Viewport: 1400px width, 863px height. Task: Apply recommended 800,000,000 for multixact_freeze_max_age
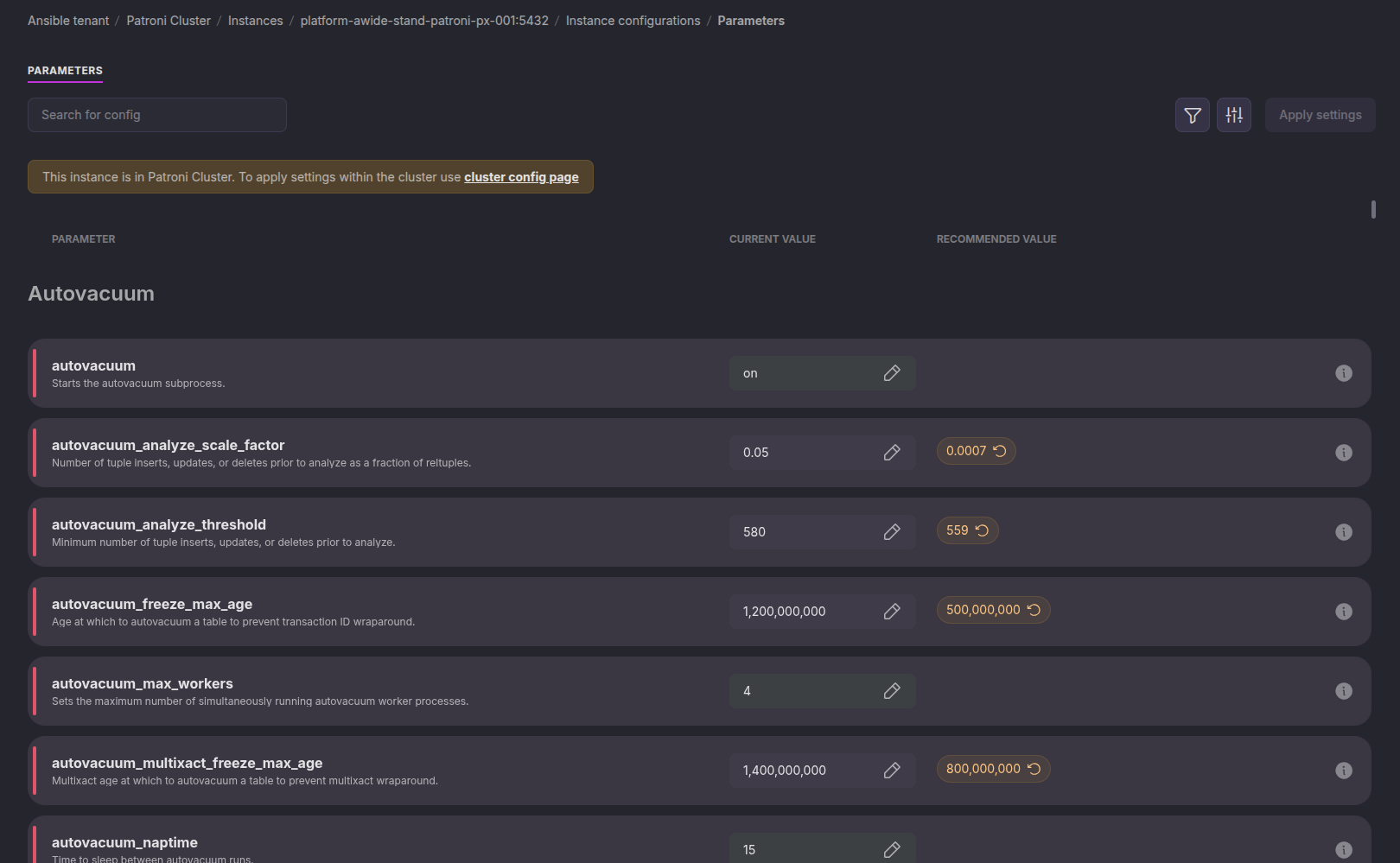pyautogui.click(x=993, y=769)
